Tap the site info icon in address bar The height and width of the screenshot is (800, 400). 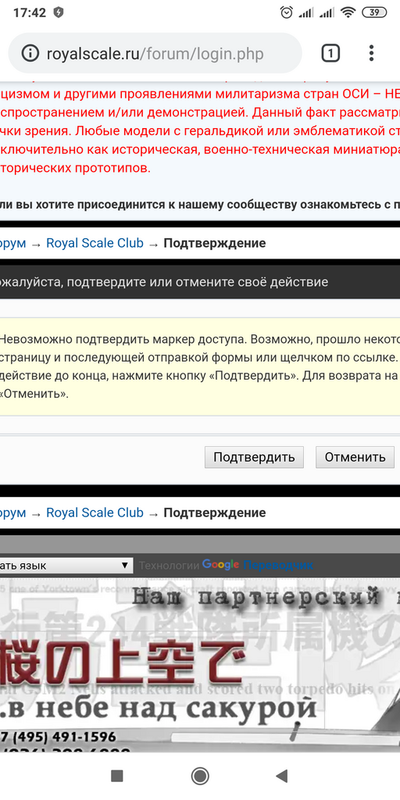click(30, 53)
